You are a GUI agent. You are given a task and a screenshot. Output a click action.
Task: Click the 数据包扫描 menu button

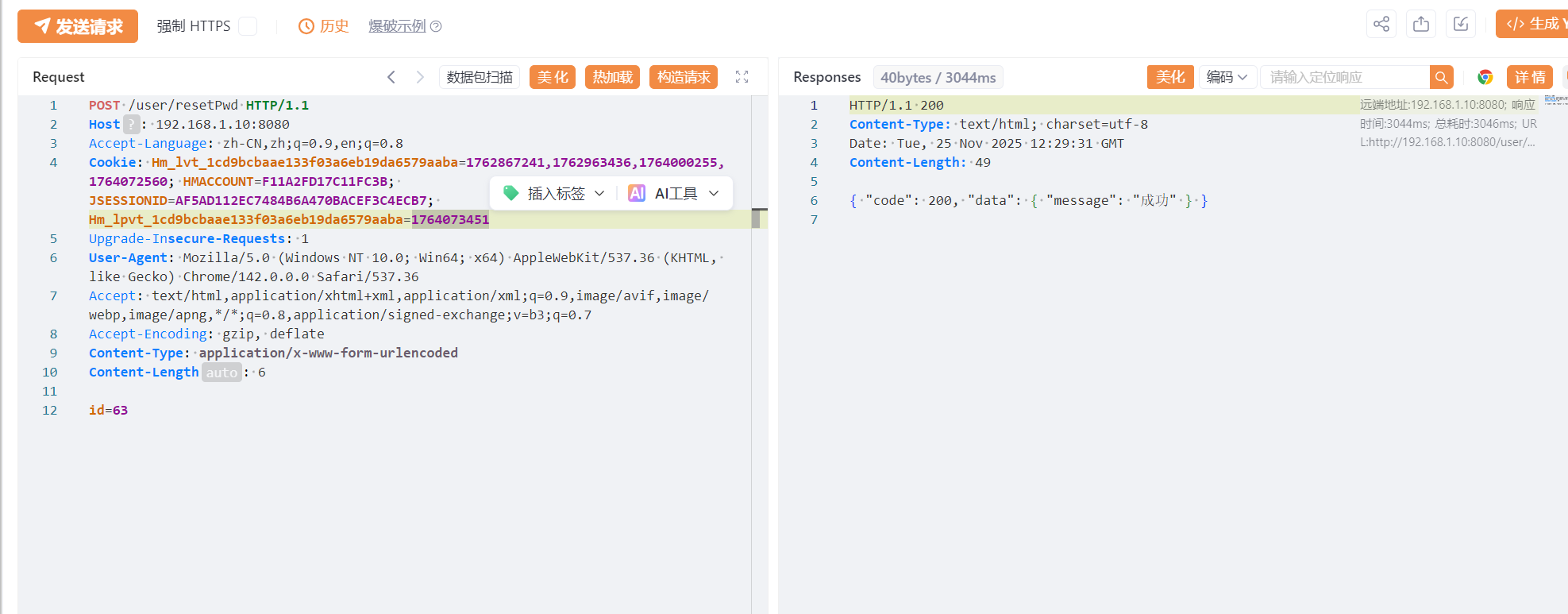pyautogui.click(x=480, y=77)
